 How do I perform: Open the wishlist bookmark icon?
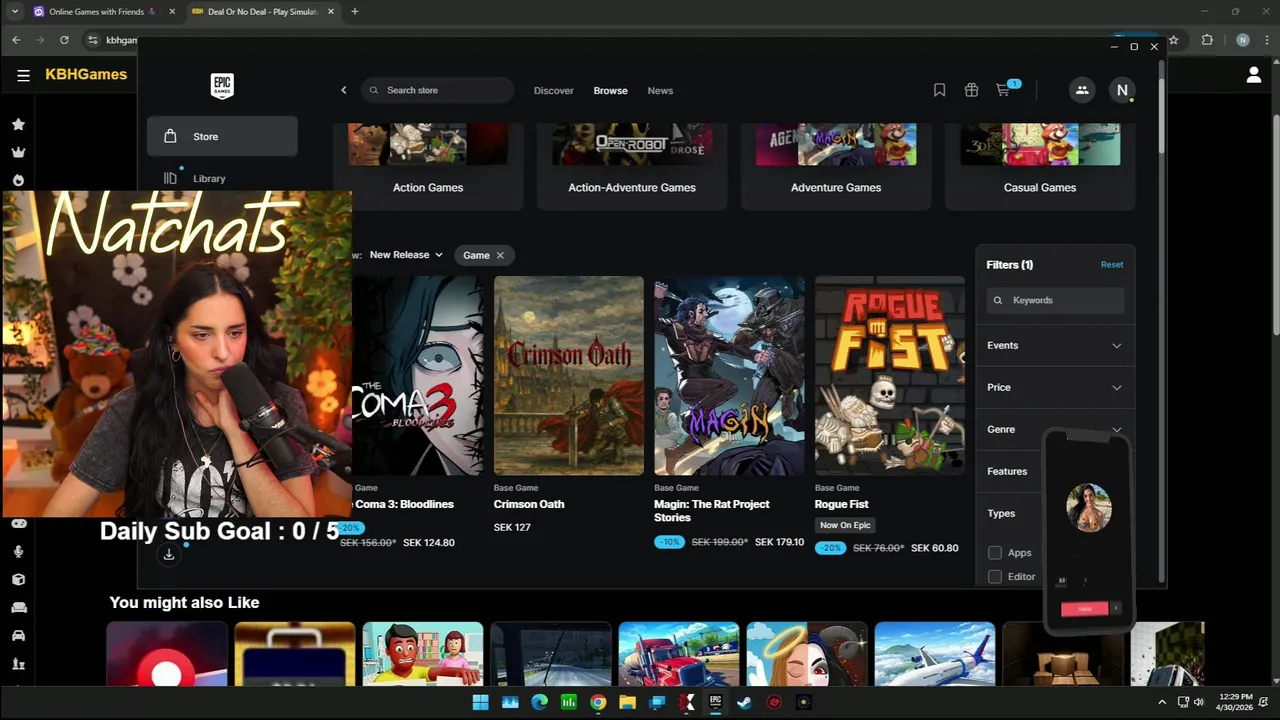coord(939,90)
